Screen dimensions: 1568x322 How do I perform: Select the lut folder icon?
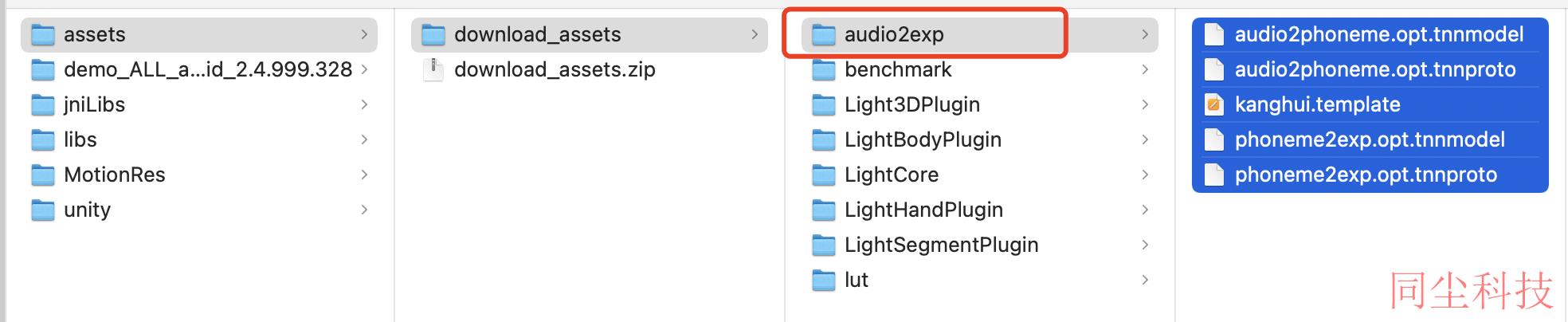823,280
